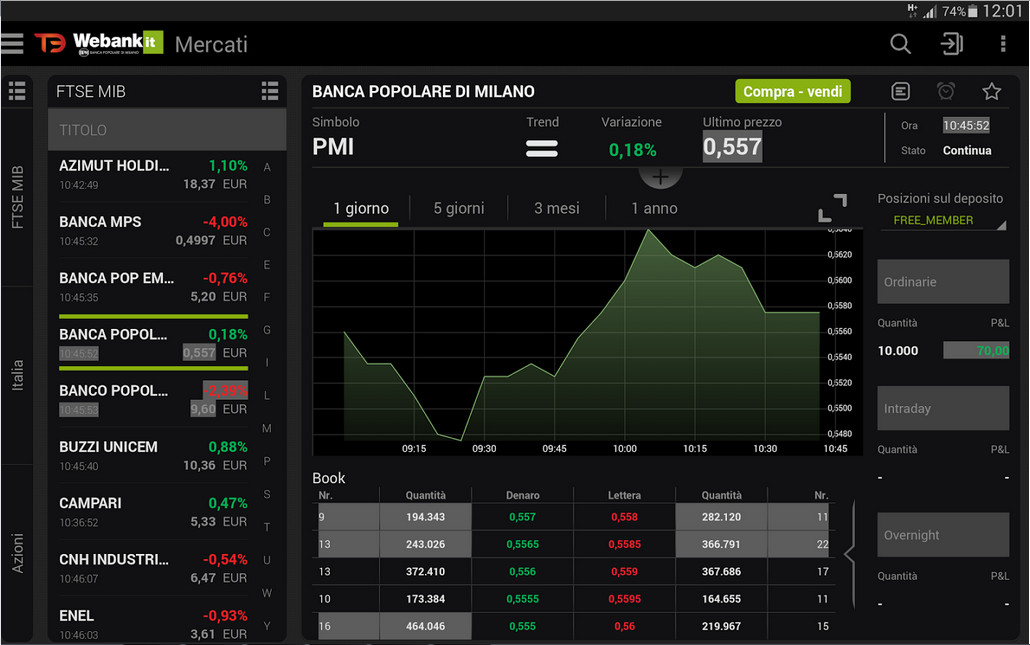Select ENEL stock row
Viewport: 1030px width, 645px height.
[154, 624]
